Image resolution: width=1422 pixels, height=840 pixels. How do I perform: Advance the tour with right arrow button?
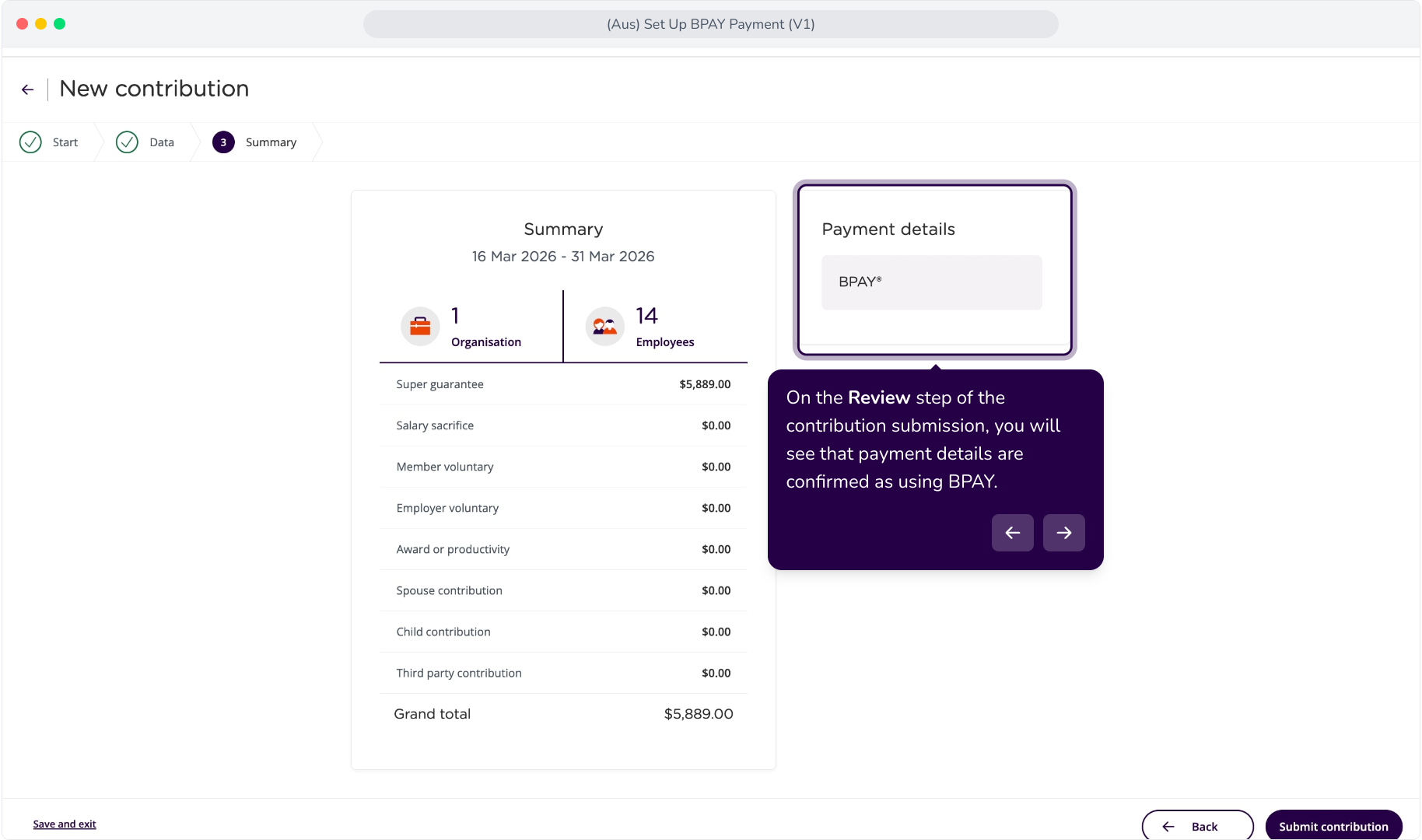point(1064,533)
